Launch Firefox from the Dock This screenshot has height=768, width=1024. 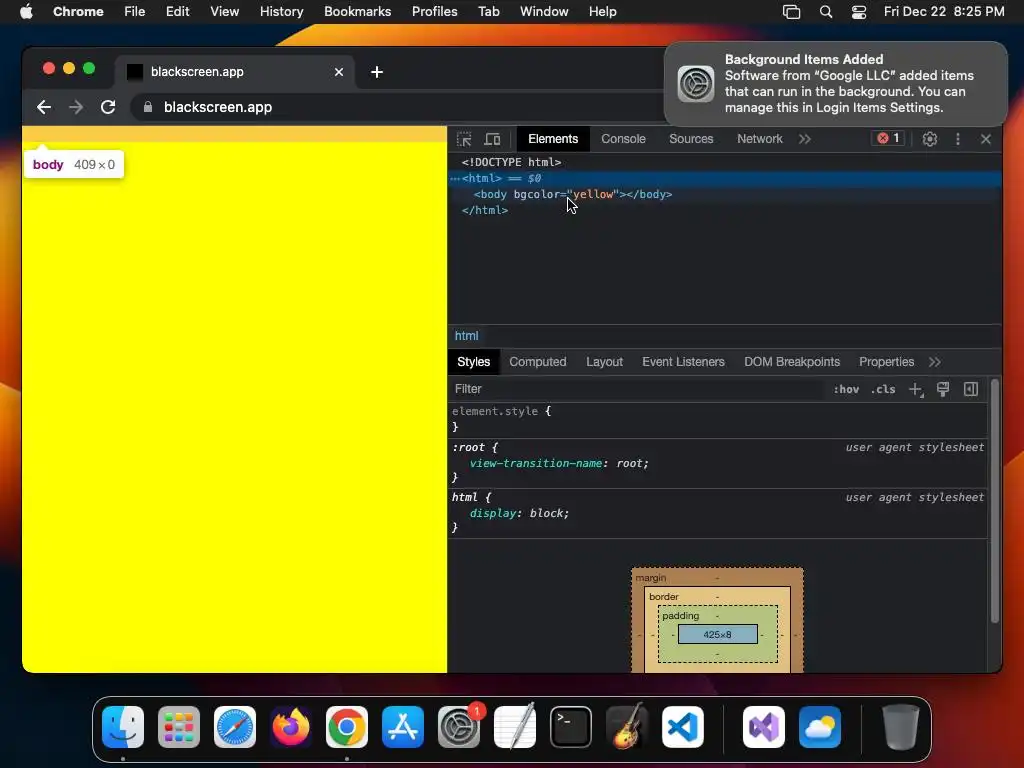tap(291, 727)
